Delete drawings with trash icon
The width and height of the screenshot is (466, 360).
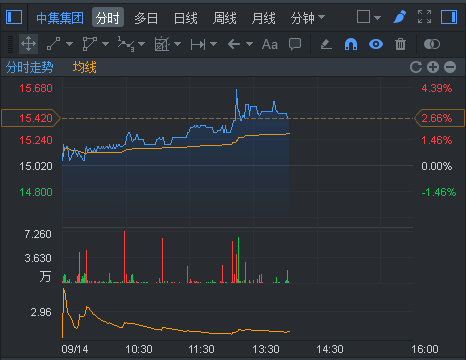[400, 44]
